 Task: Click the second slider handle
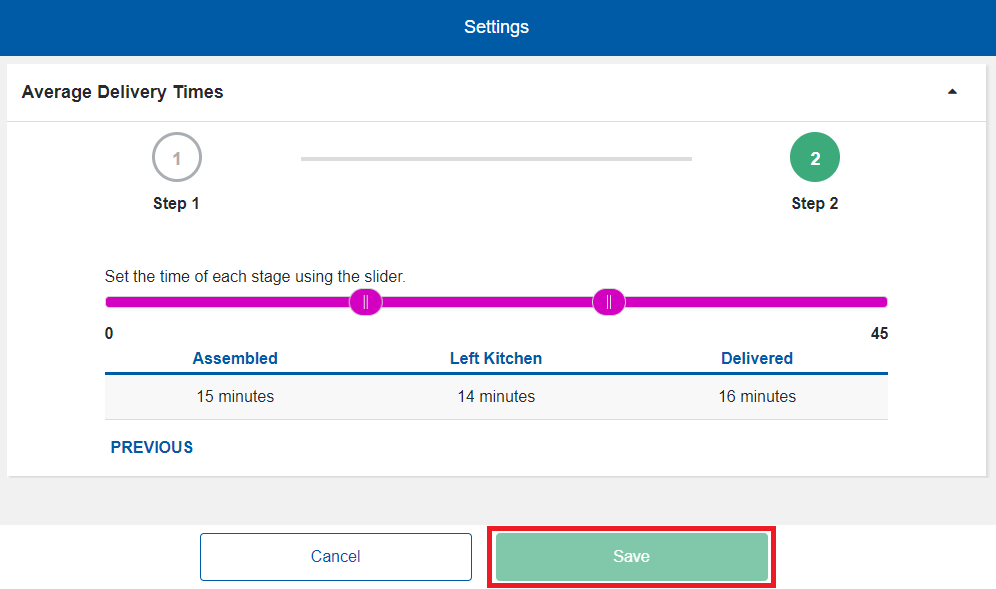click(608, 302)
